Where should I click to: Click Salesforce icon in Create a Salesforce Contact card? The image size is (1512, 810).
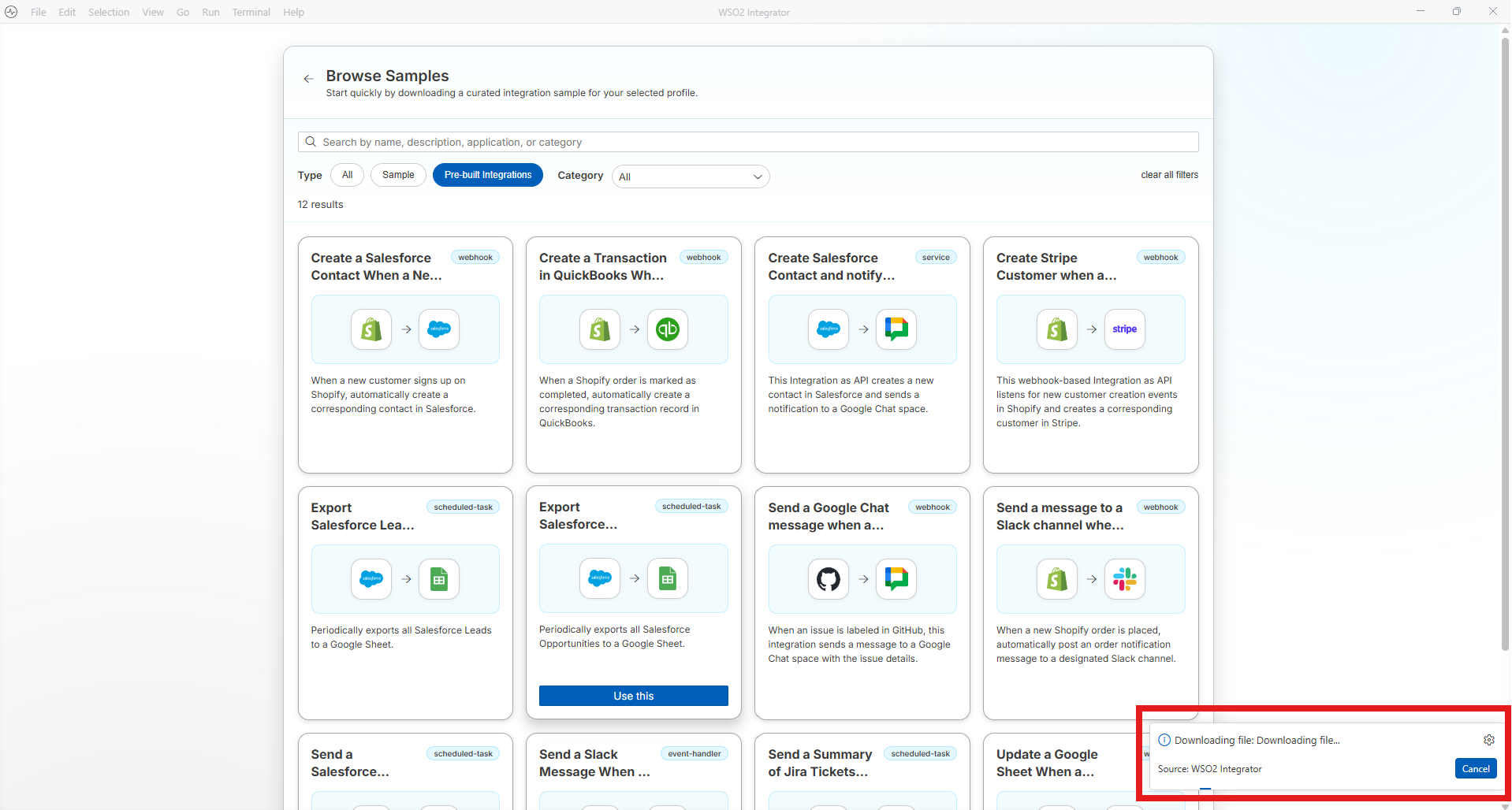pos(439,329)
